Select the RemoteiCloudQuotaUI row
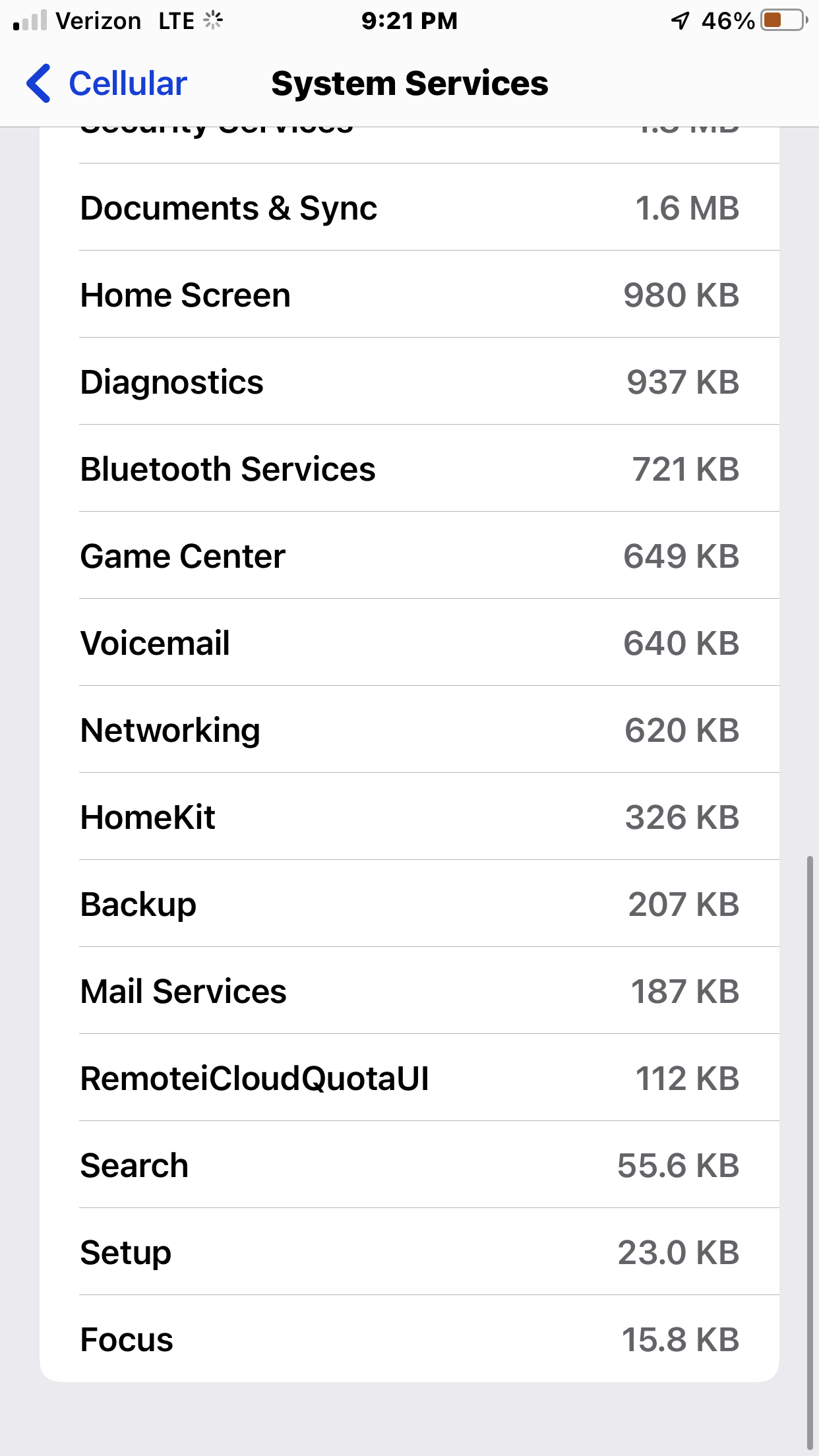This screenshot has width=819, height=1456. click(x=409, y=1079)
